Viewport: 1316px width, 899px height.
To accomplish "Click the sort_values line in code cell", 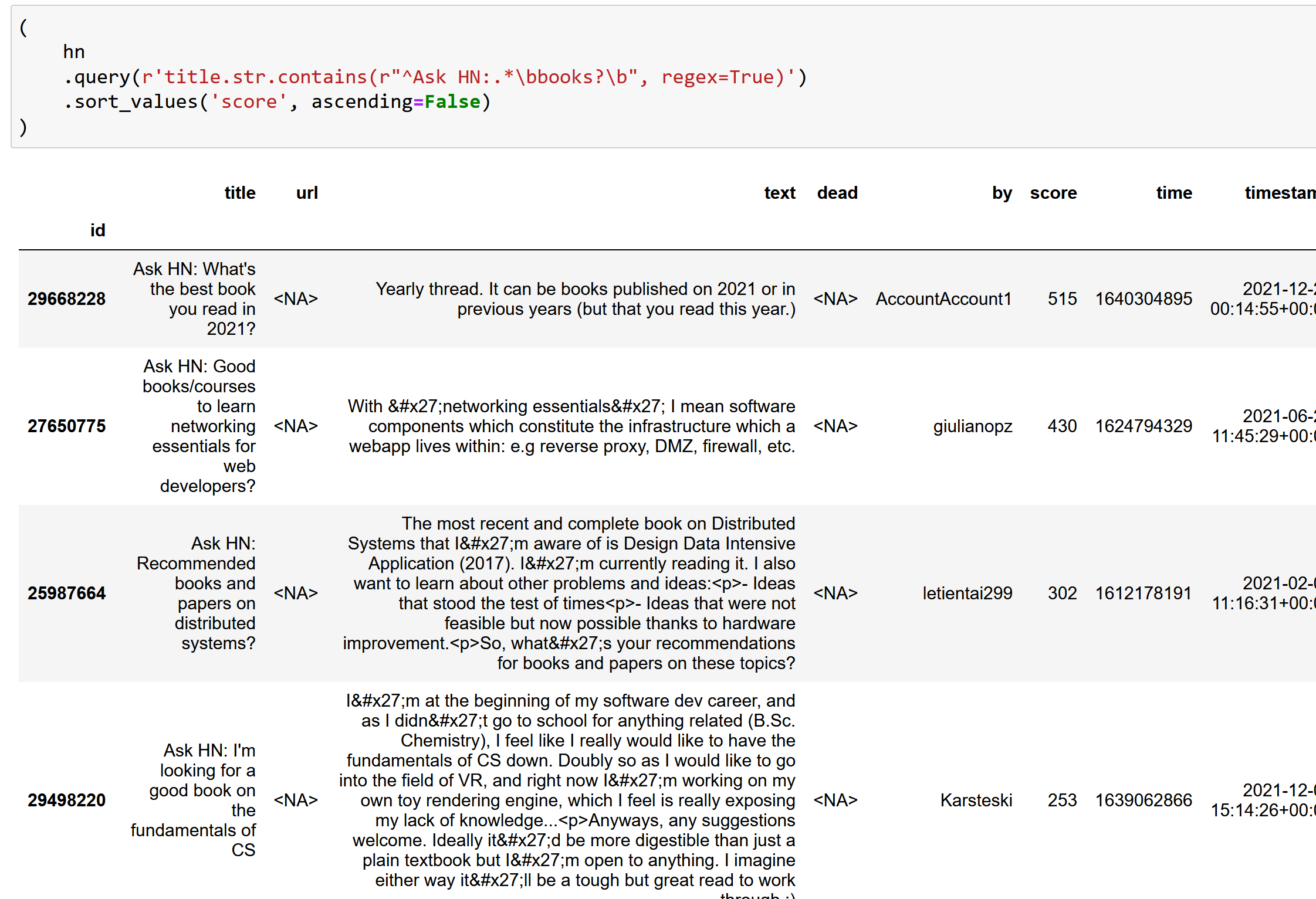I will pos(276,102).
